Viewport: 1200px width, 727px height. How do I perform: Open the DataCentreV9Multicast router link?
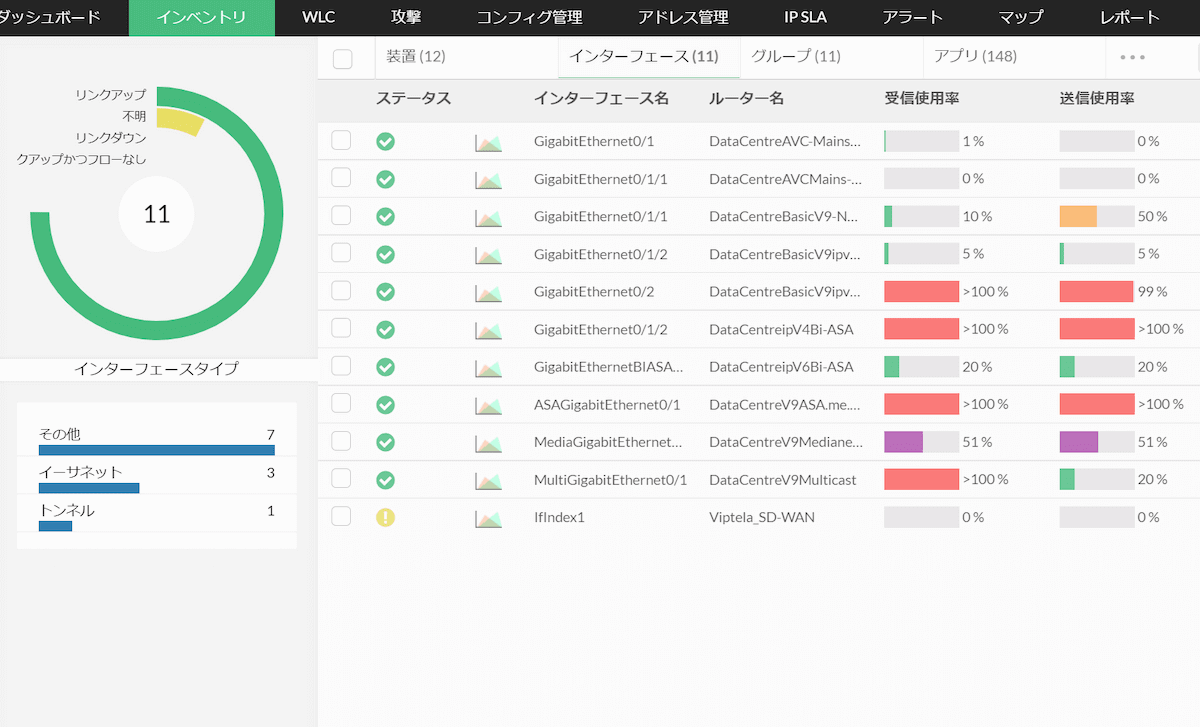(x=782, y=480)
